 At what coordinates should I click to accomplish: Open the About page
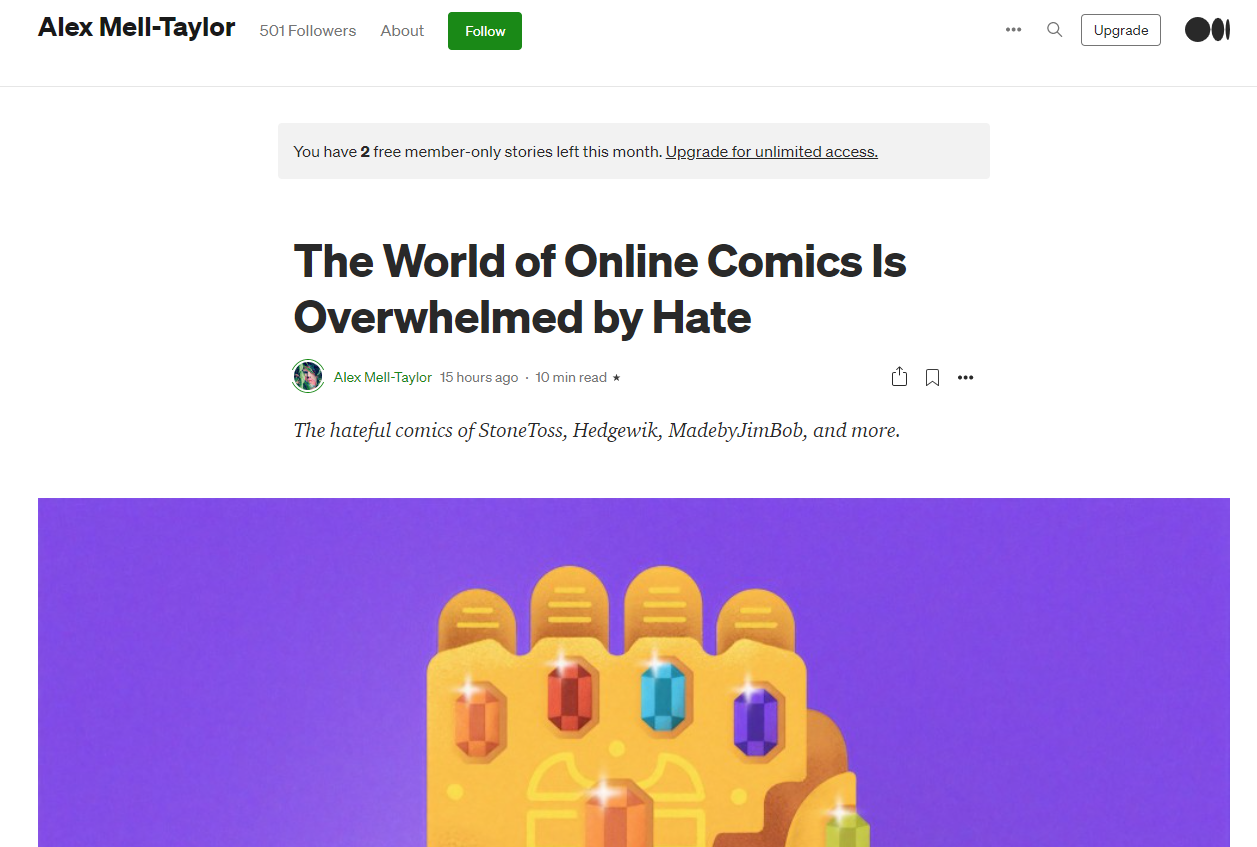pos(402,31)
